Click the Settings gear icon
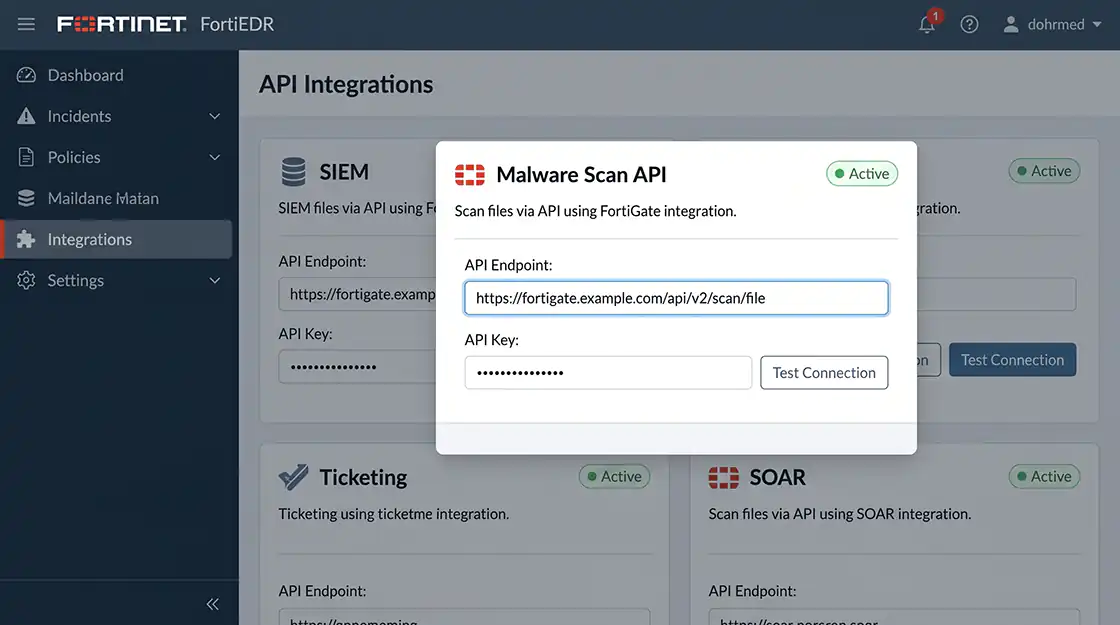This screenshot has height=625, width=1120. point(26,280)
